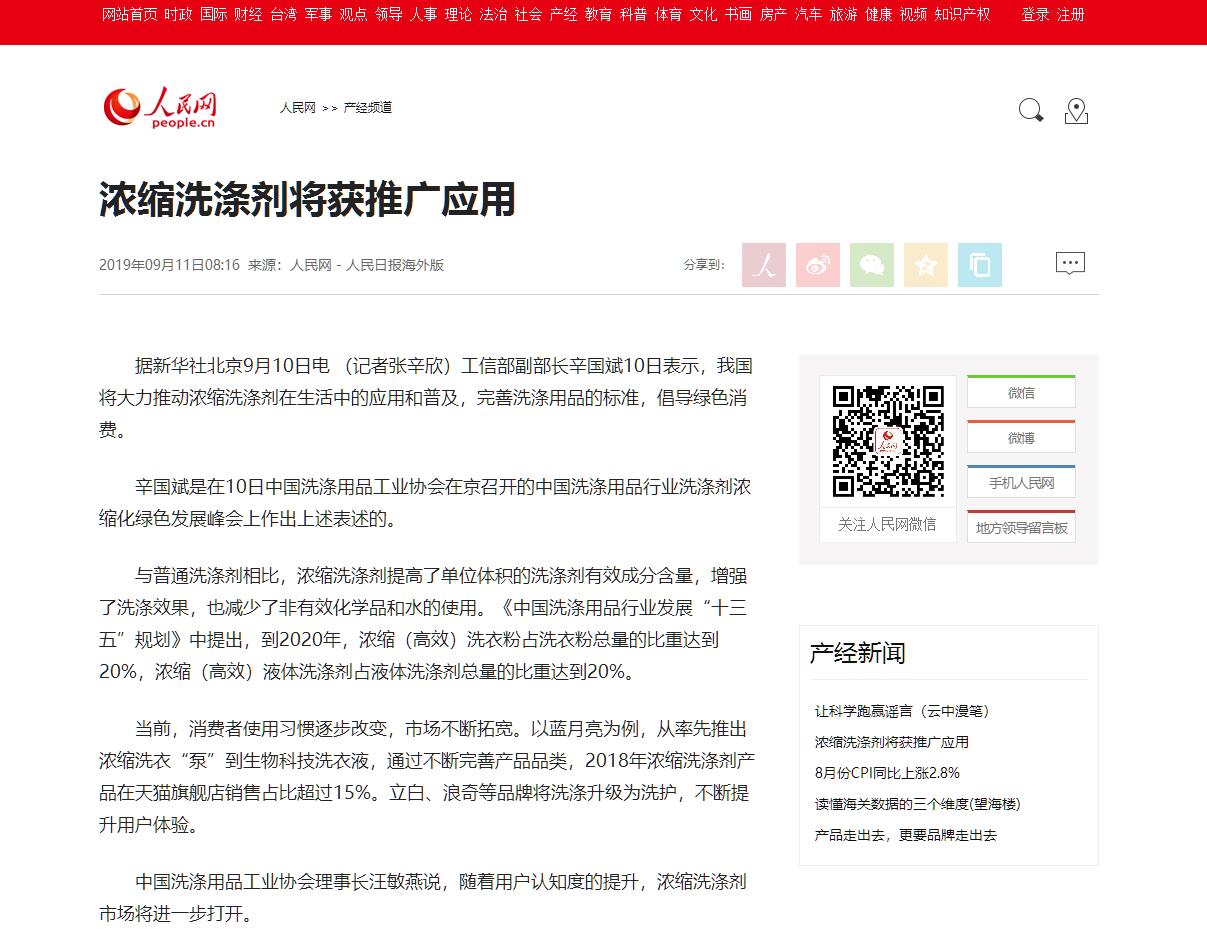Open 网站首页 in top navigation
Screen dimensions: 1207x929
[x=130, y=15]
